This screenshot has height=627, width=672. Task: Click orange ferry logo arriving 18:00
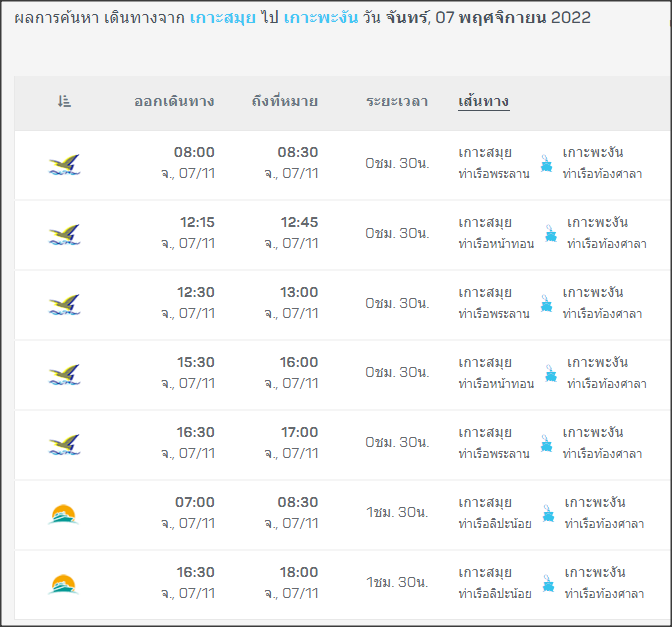(x=63, y=584)
